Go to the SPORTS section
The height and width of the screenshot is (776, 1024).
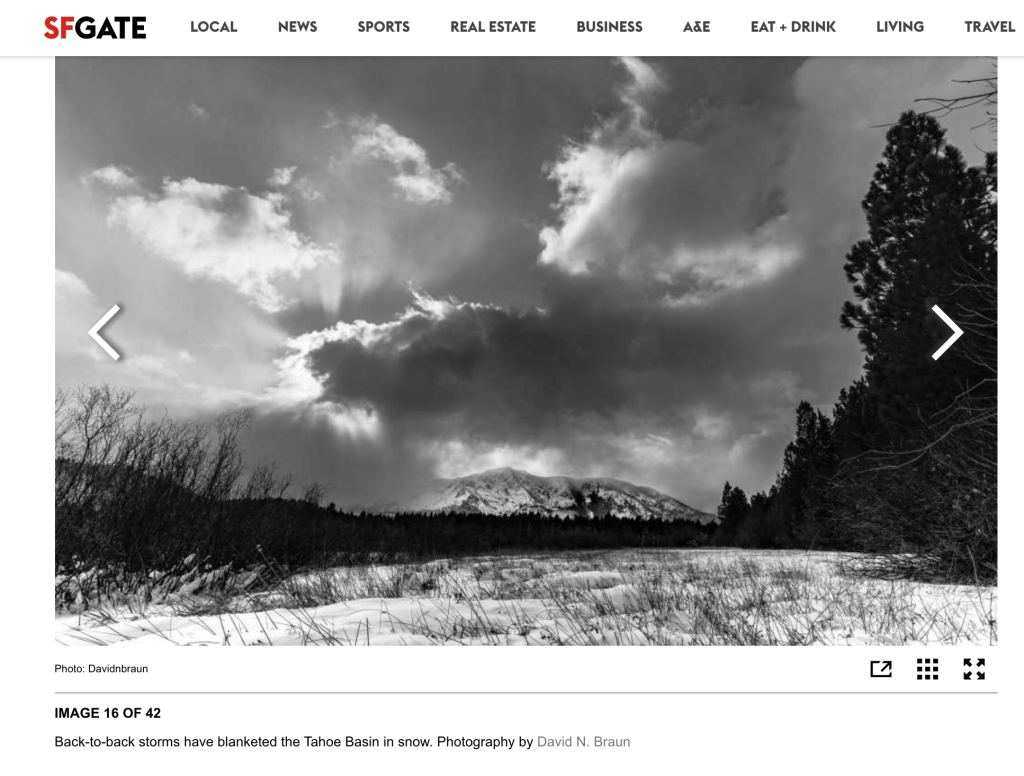pyautogui.click(x=383, y=27)
